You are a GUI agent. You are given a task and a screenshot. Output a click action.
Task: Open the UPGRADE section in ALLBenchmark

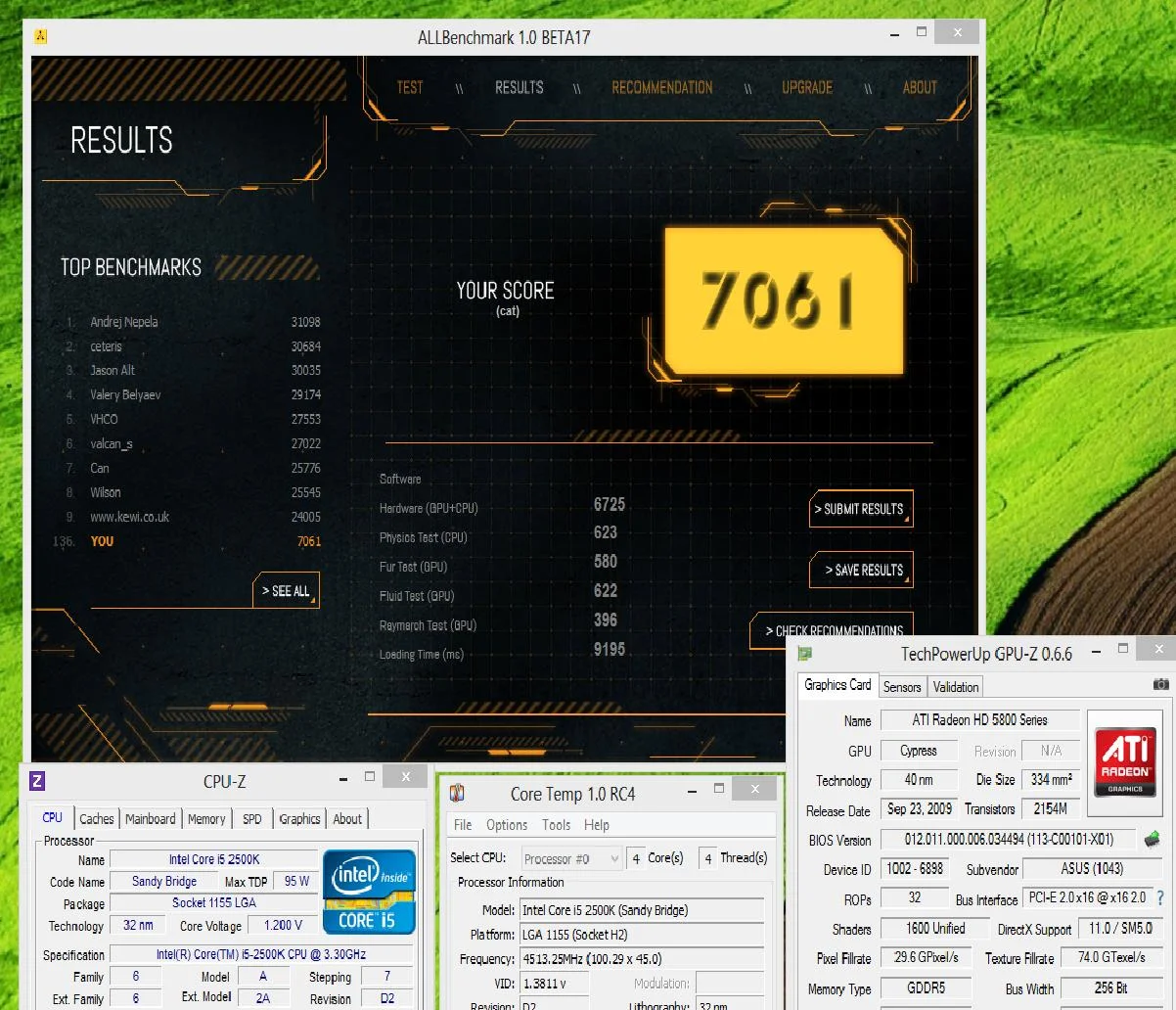(807, 87)
